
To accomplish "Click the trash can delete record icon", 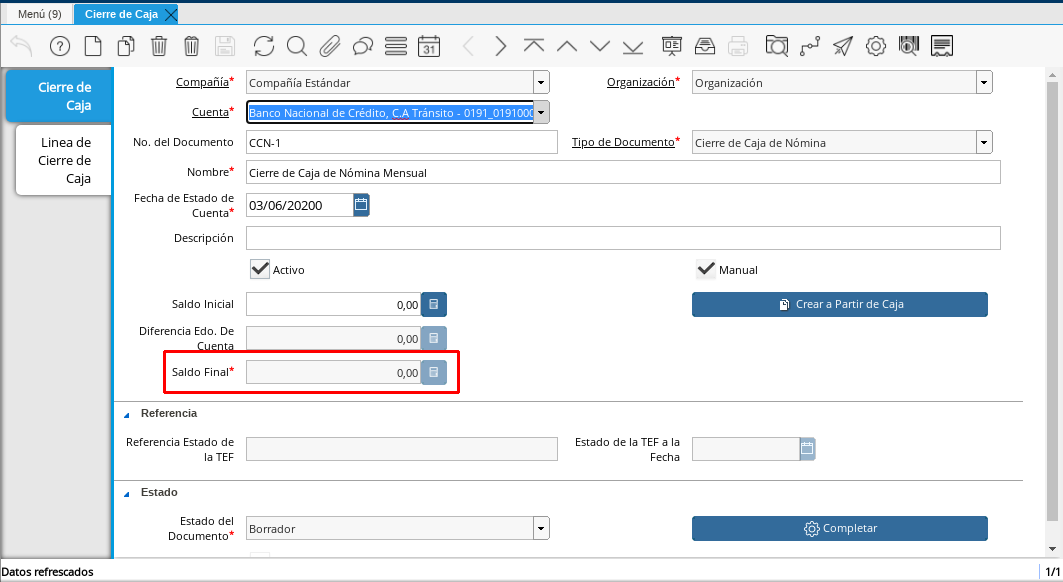I will coord(159,46).
